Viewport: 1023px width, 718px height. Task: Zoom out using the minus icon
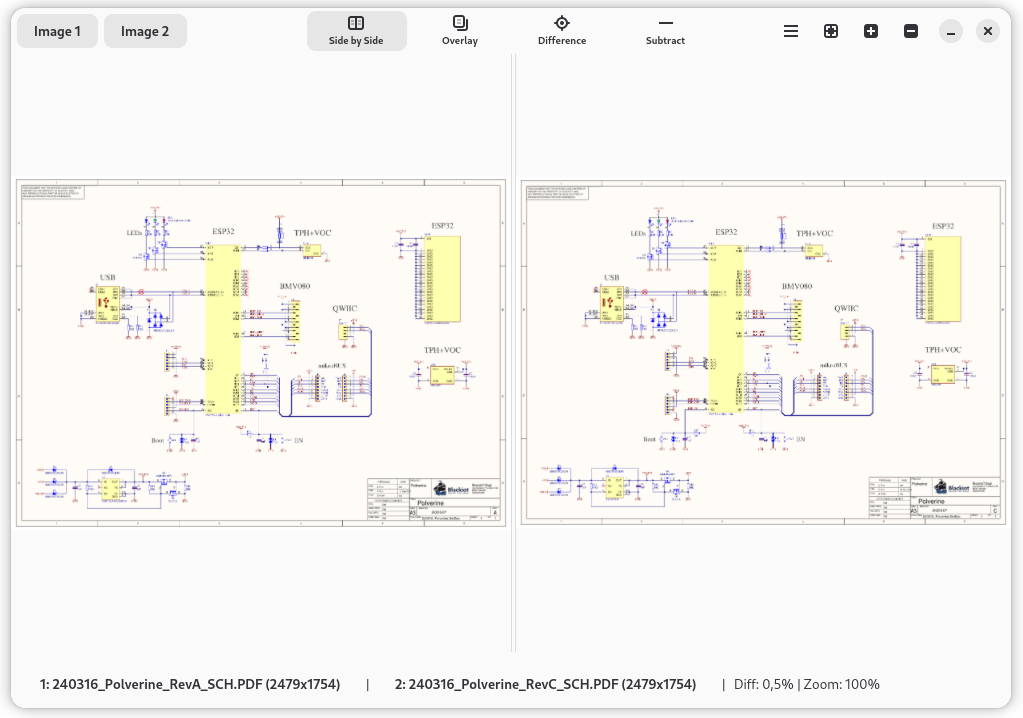pos(911,31)
